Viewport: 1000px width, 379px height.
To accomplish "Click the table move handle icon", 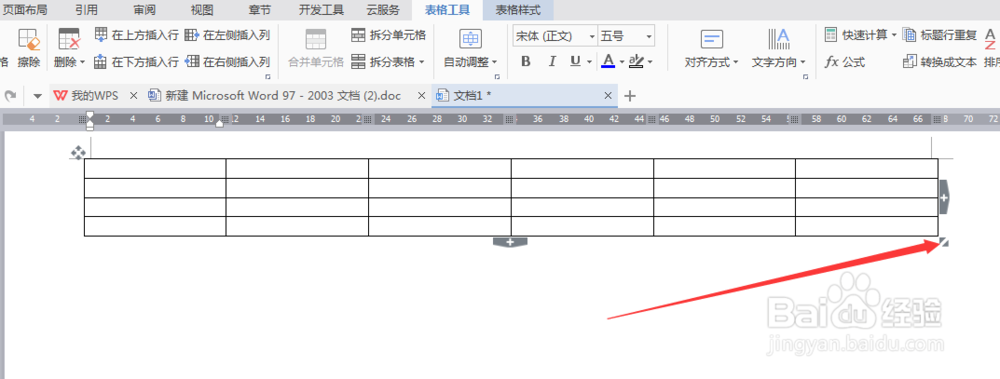I will point(78,153).
